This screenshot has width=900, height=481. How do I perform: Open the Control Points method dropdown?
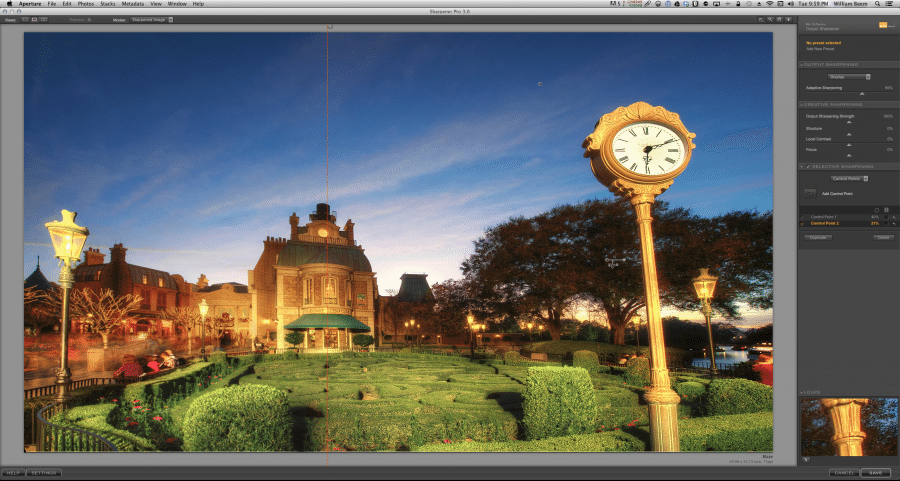point(849,179)
